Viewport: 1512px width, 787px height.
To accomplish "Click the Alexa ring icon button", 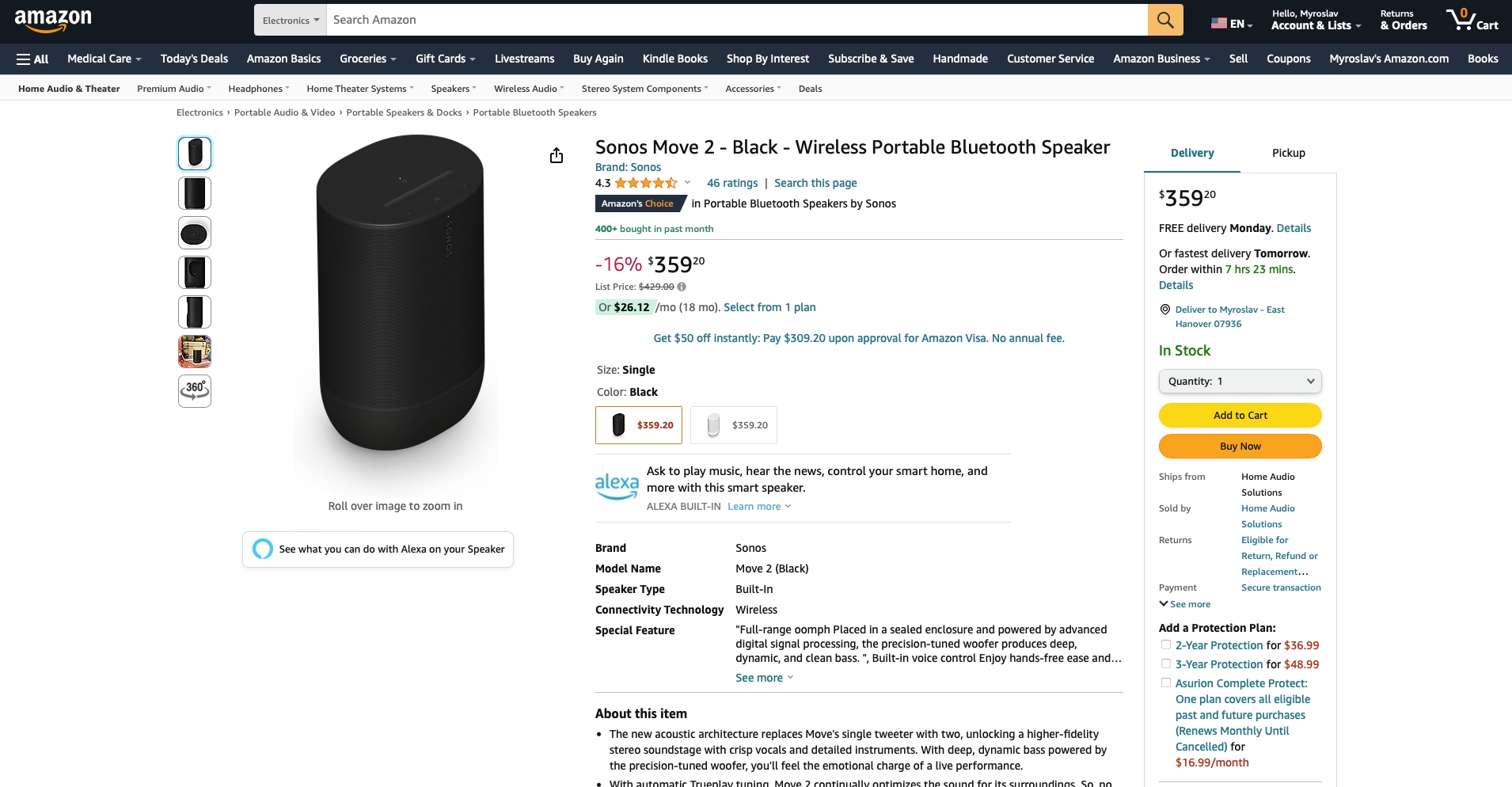I will tap(263, 549).
